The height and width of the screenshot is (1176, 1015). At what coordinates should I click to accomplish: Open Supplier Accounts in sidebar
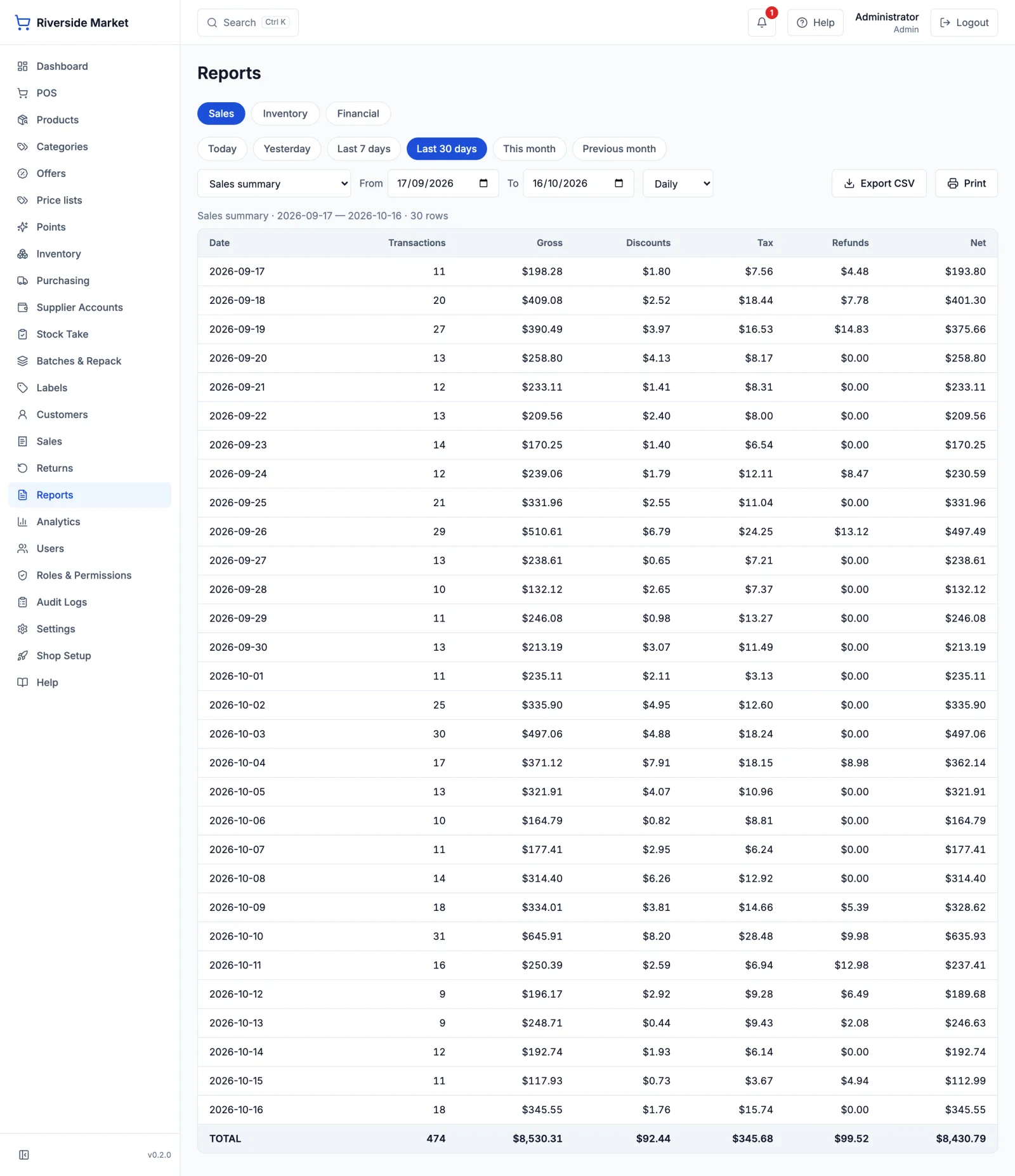(x=90, y=308)
